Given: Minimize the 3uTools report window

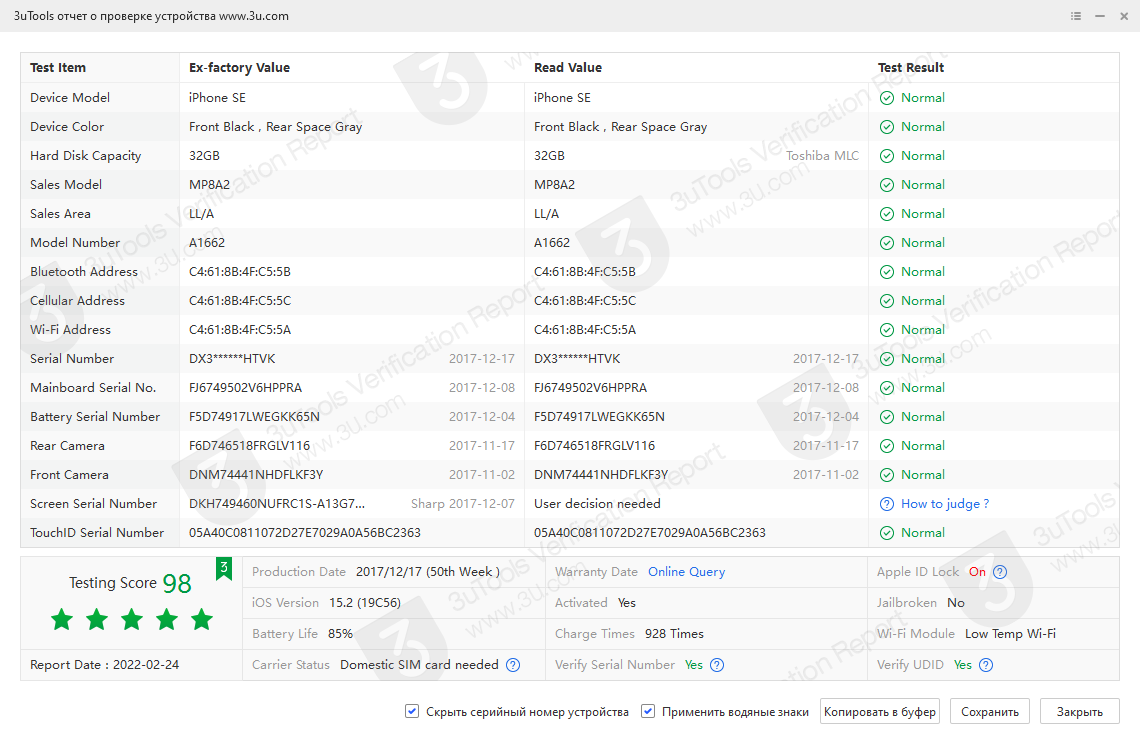Looking at the screenshot, I should point(1100,16).
